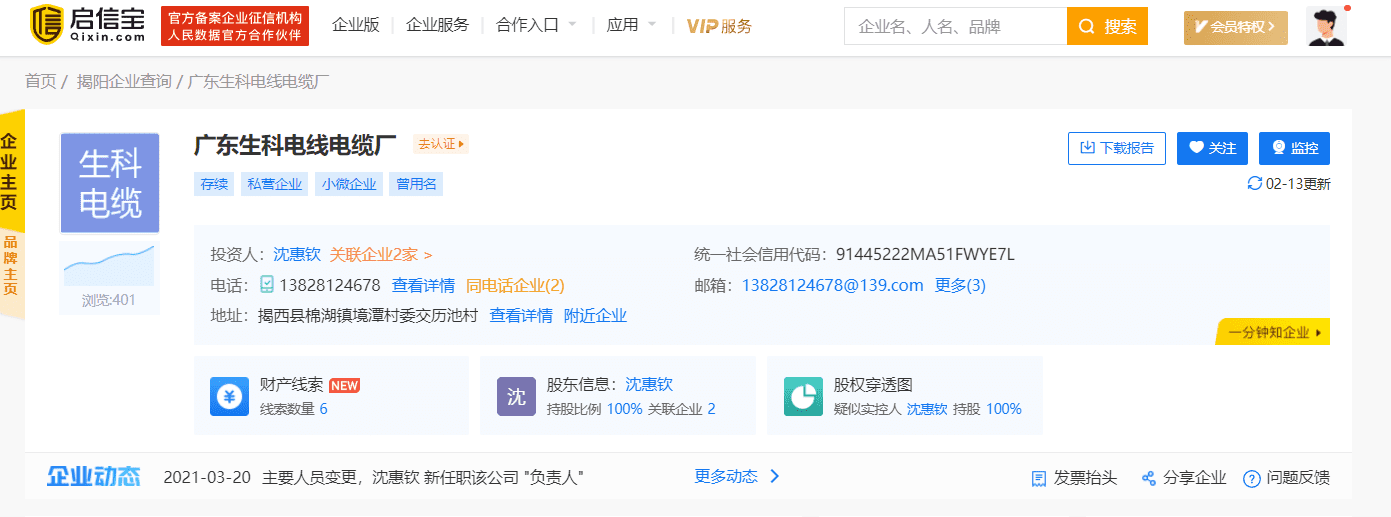1391x517 pixels.
Task: Expand the 一分钟知企业 banner
Action: point(1273,332)
